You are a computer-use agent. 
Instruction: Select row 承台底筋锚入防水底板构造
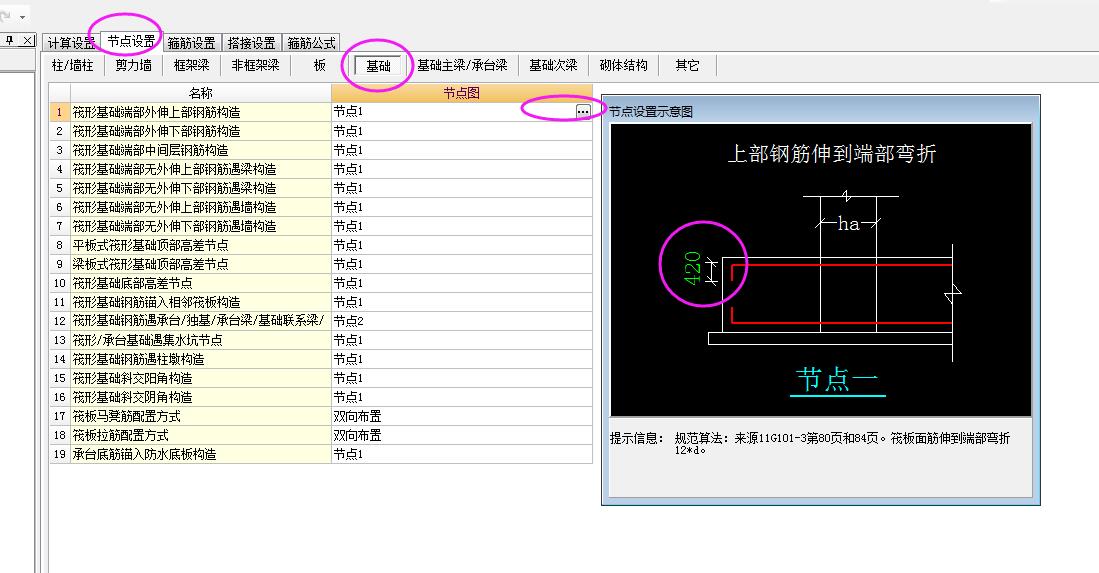coord(200,454)
